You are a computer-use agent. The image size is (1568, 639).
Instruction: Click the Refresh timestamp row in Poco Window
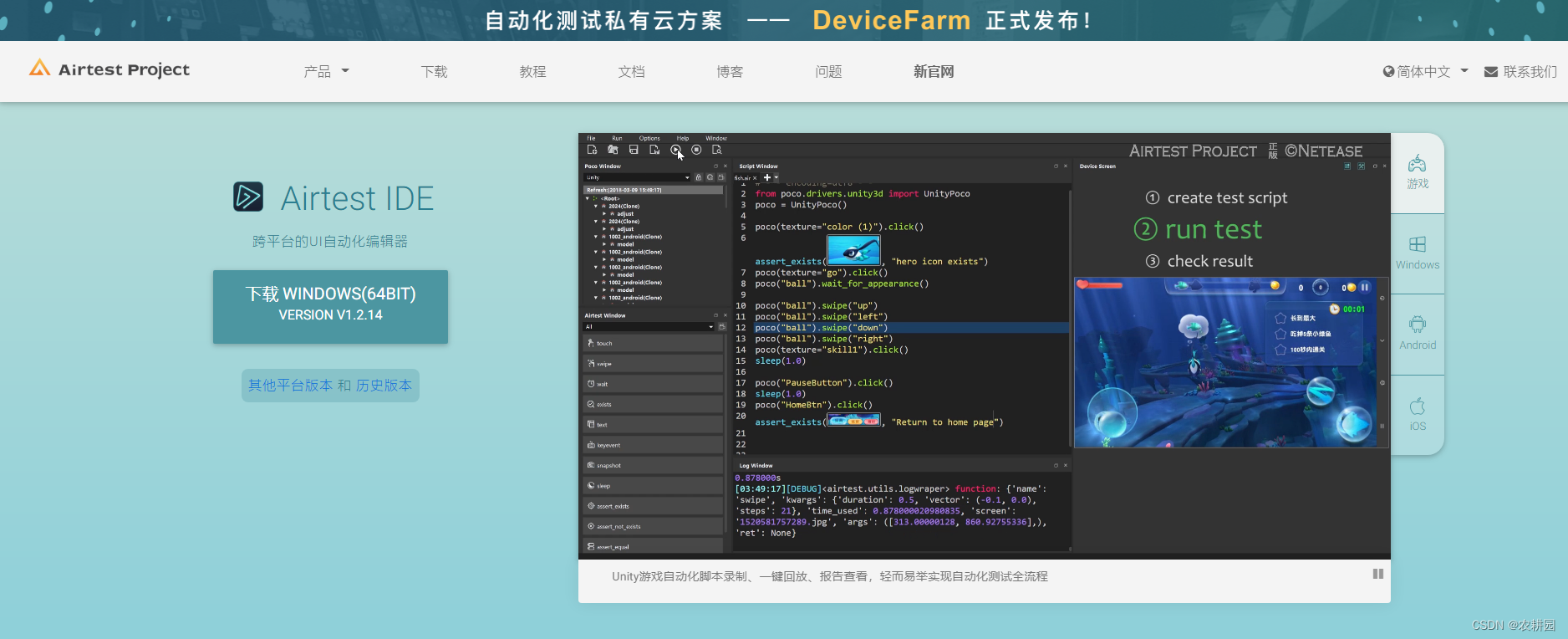653,190
